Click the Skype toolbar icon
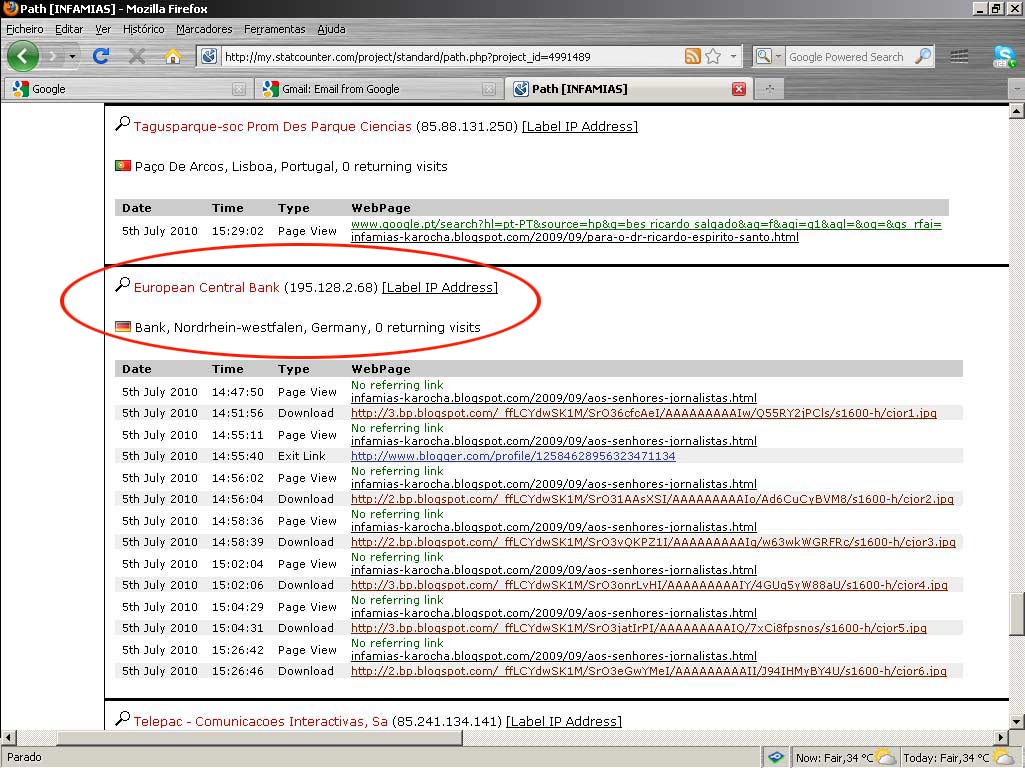 click(x=1004, y=57)
